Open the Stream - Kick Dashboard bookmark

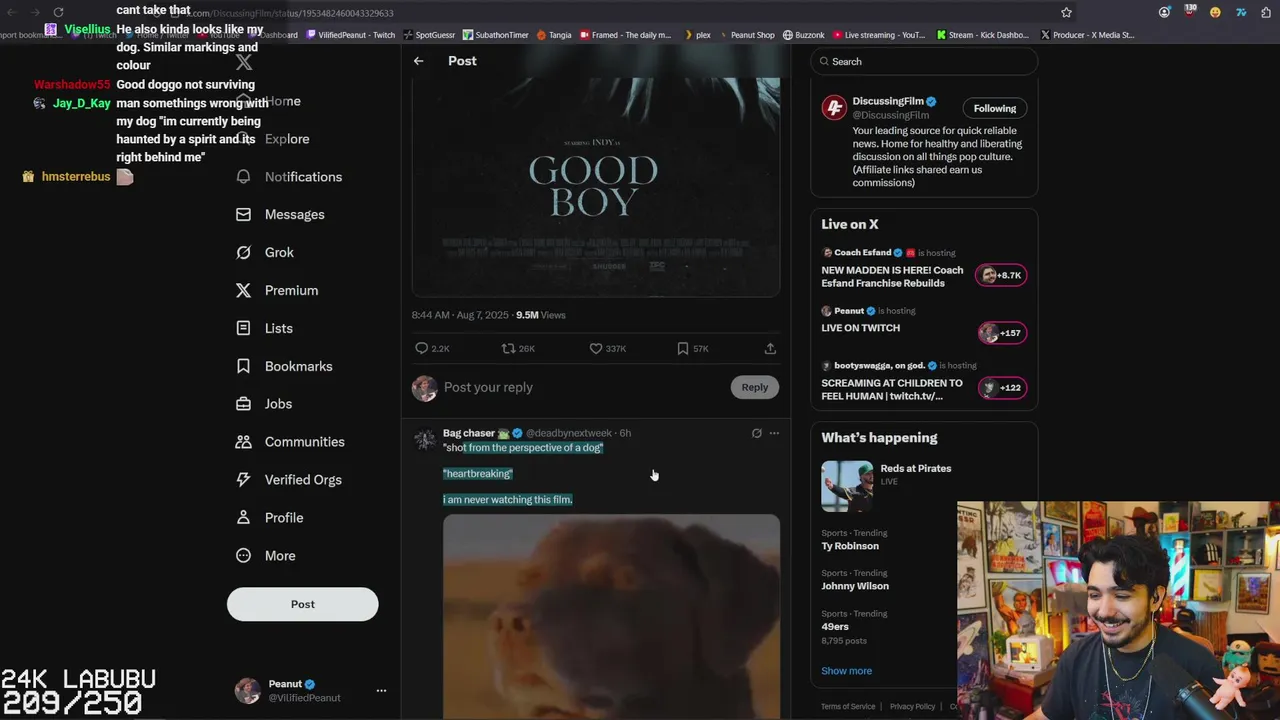pos(982,35)
